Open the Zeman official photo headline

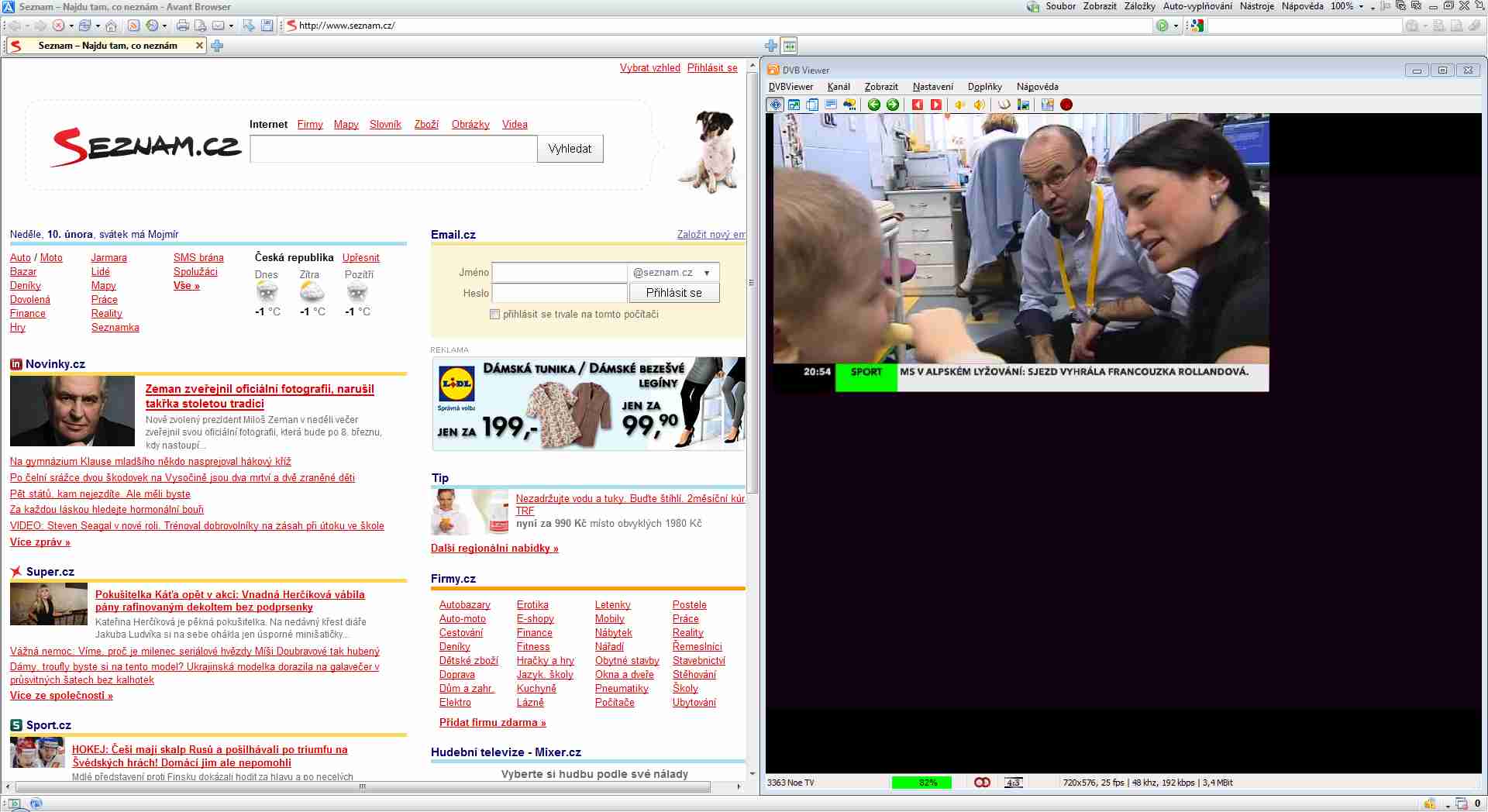tap(260, 396)
